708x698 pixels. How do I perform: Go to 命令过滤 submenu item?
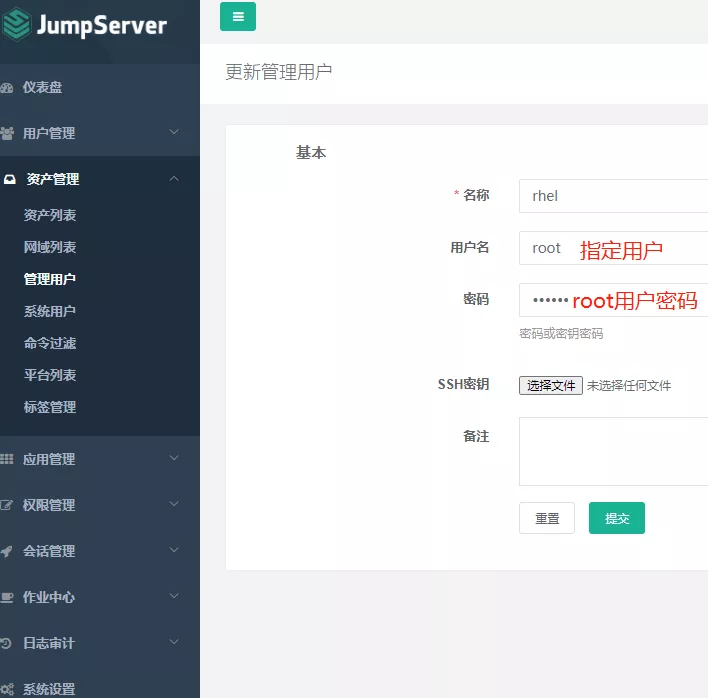(x=50, y=343)
